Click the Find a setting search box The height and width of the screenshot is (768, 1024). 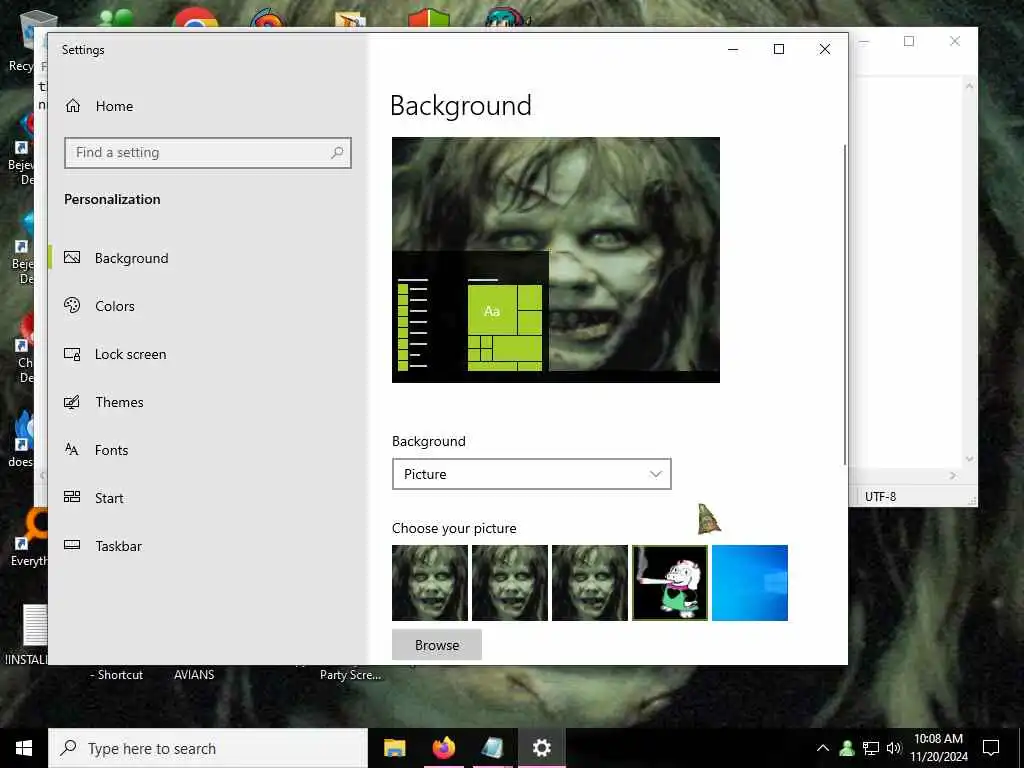[208, 153]
